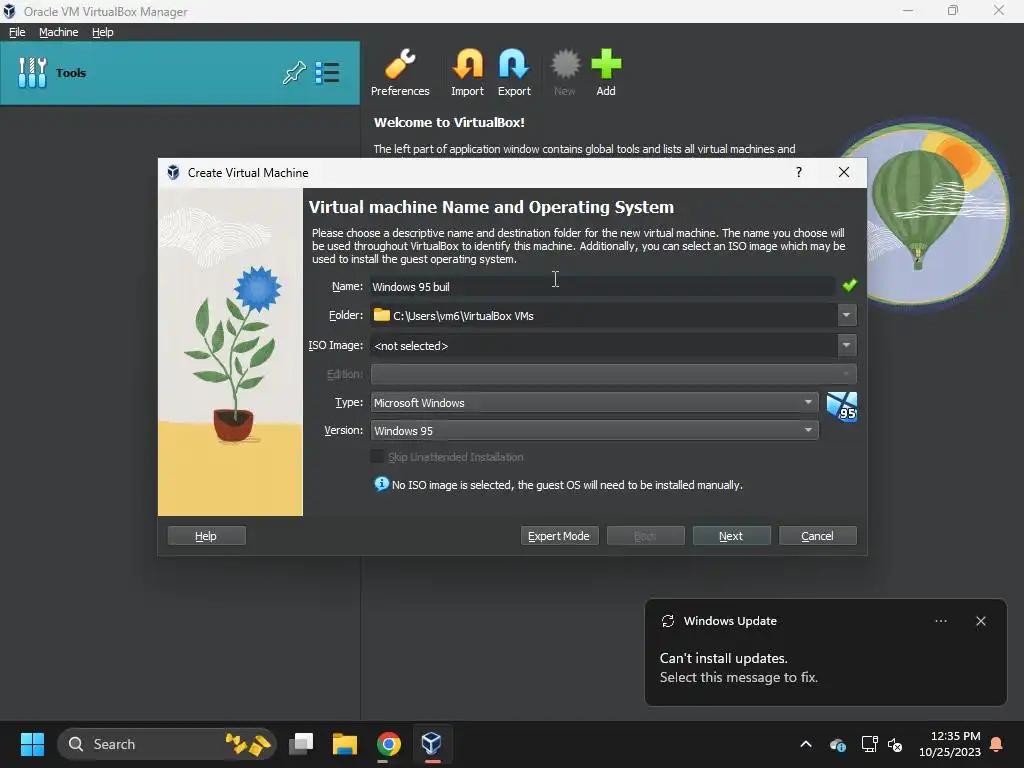Click the info icon beside ISO message

point(381,484)
